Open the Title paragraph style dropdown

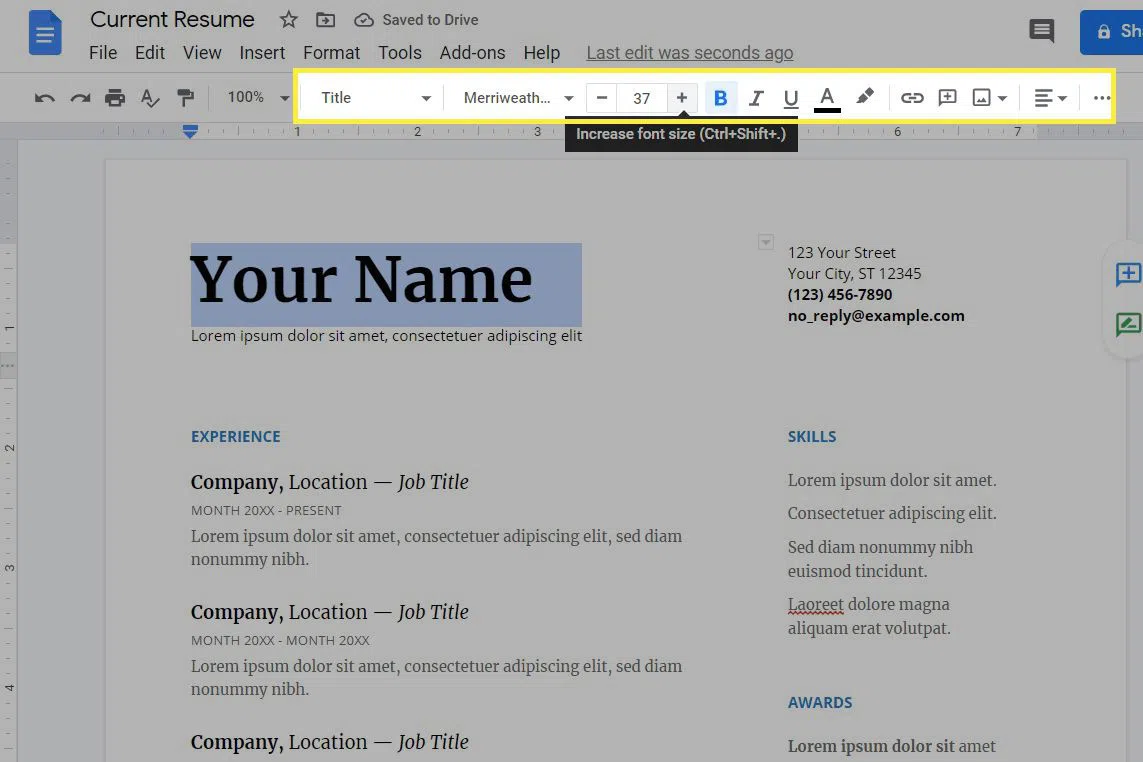pyautogui.click(x=375, y=98)
